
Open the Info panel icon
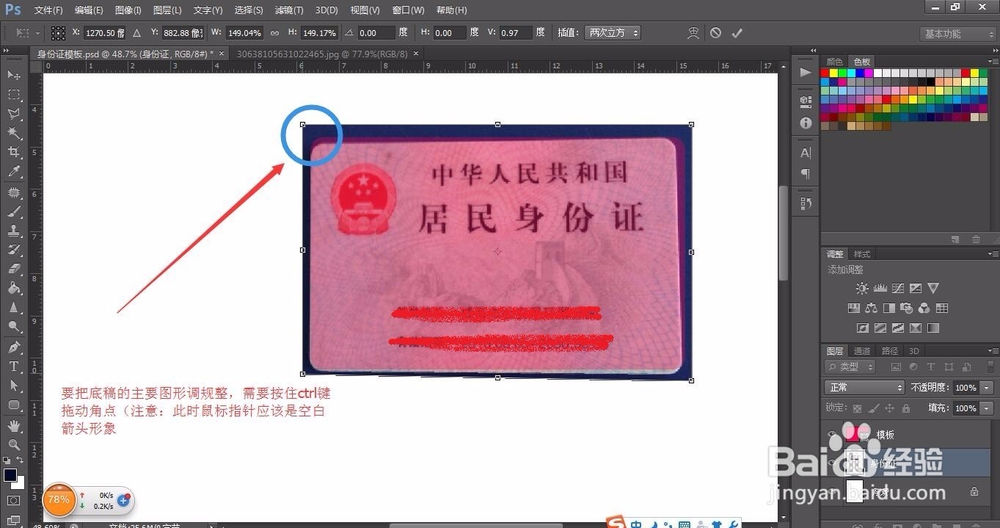(x=805, y=122)
